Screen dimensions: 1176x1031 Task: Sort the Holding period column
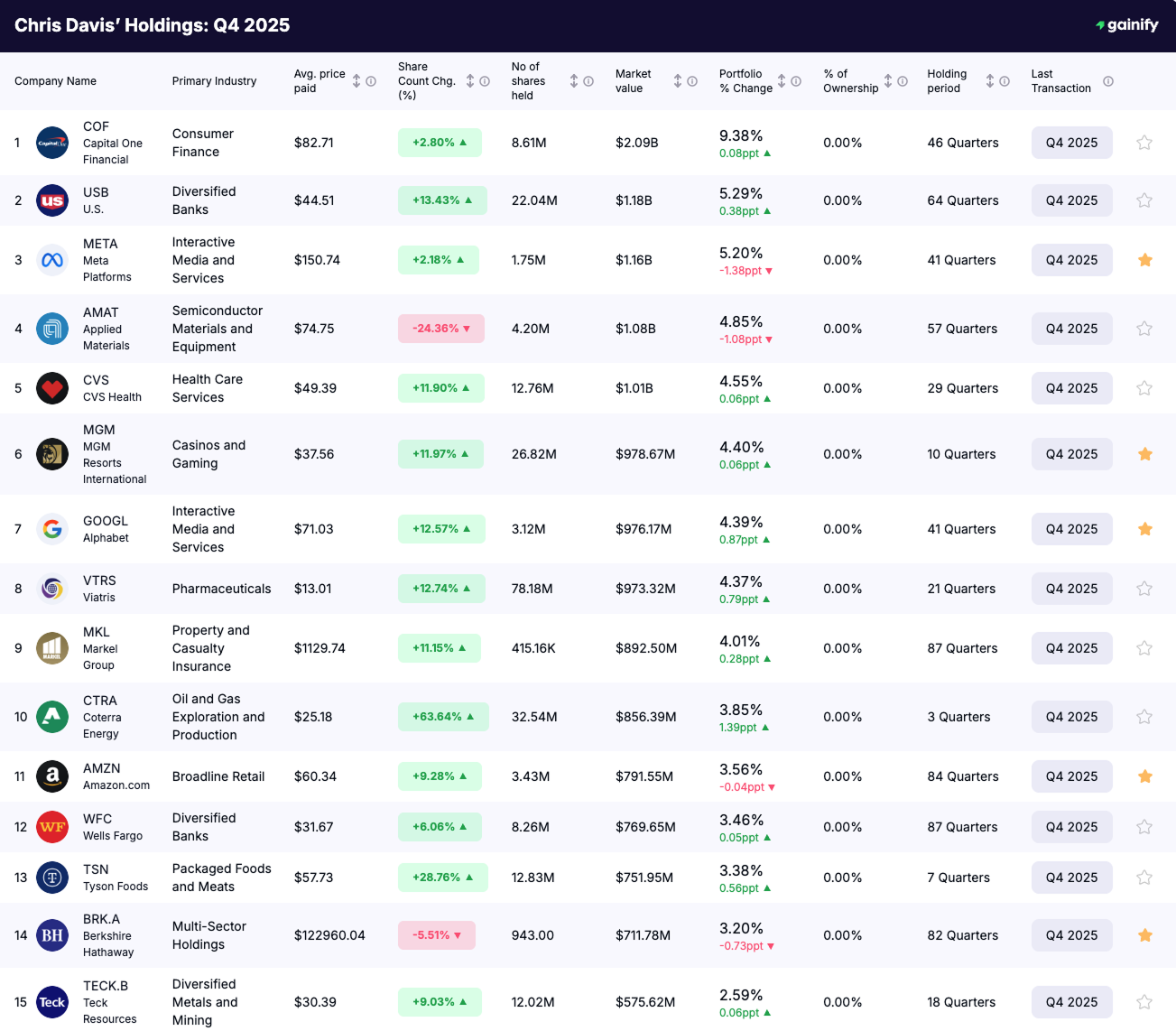click(x=990, y=80)
